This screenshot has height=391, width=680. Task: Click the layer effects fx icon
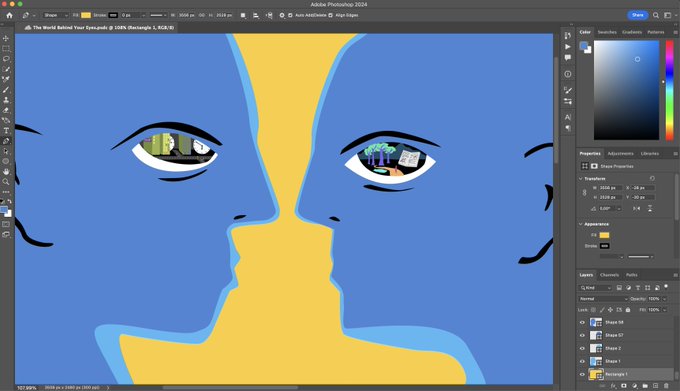pos(613,385)
